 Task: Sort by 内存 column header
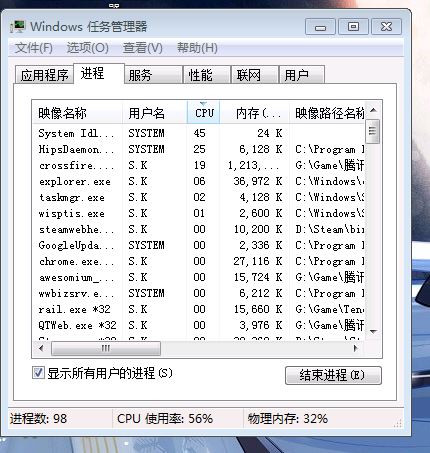pos(254,113)
